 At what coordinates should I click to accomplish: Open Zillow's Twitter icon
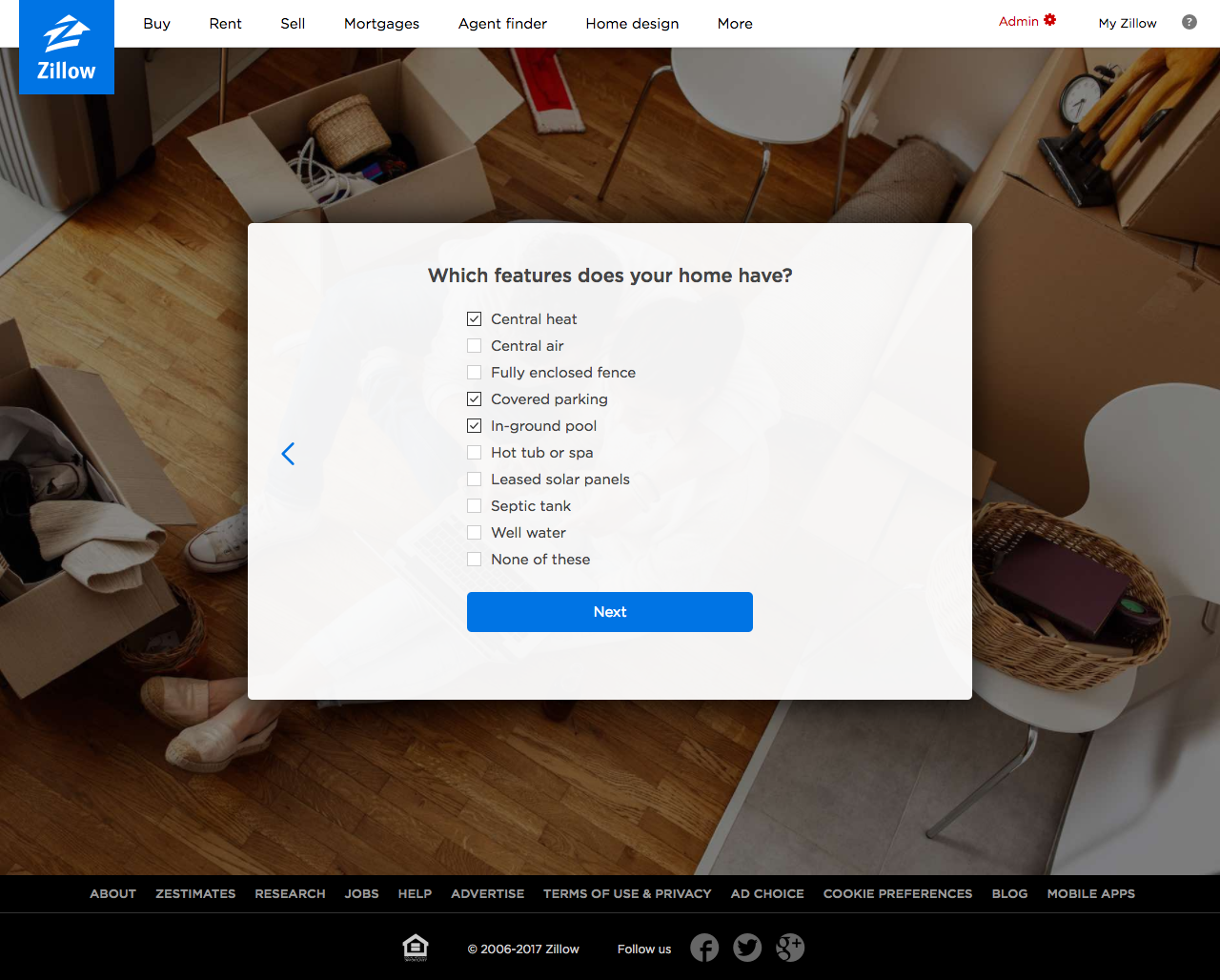(747, 948)
